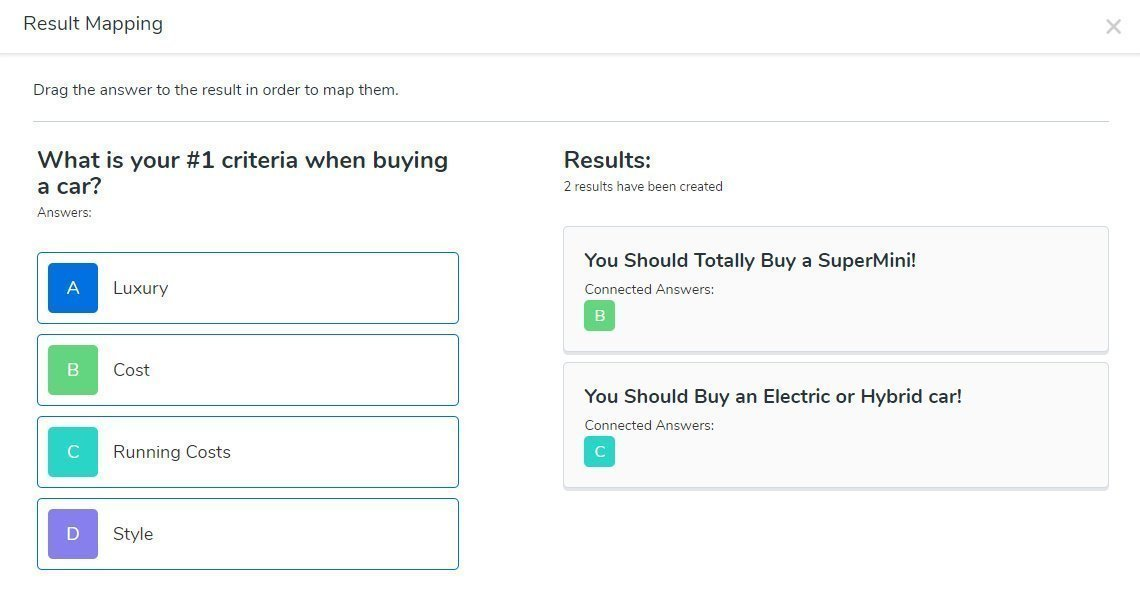This screenshot has width=1140, height=596.
Task: Select the Style answer label
Action: coord(133,534)
